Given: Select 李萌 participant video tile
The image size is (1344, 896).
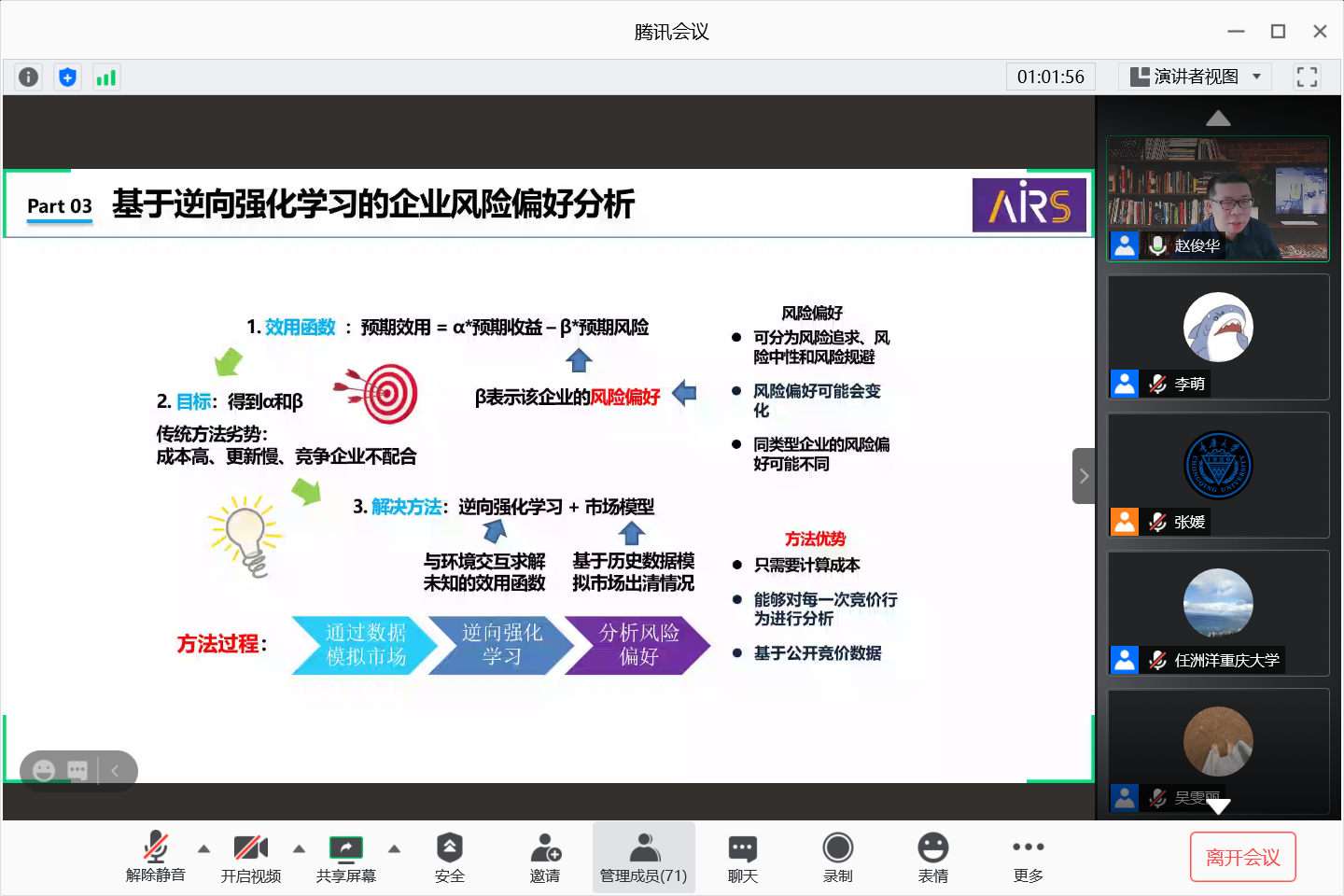Looking at the screenshot, I should (1218, 337).
